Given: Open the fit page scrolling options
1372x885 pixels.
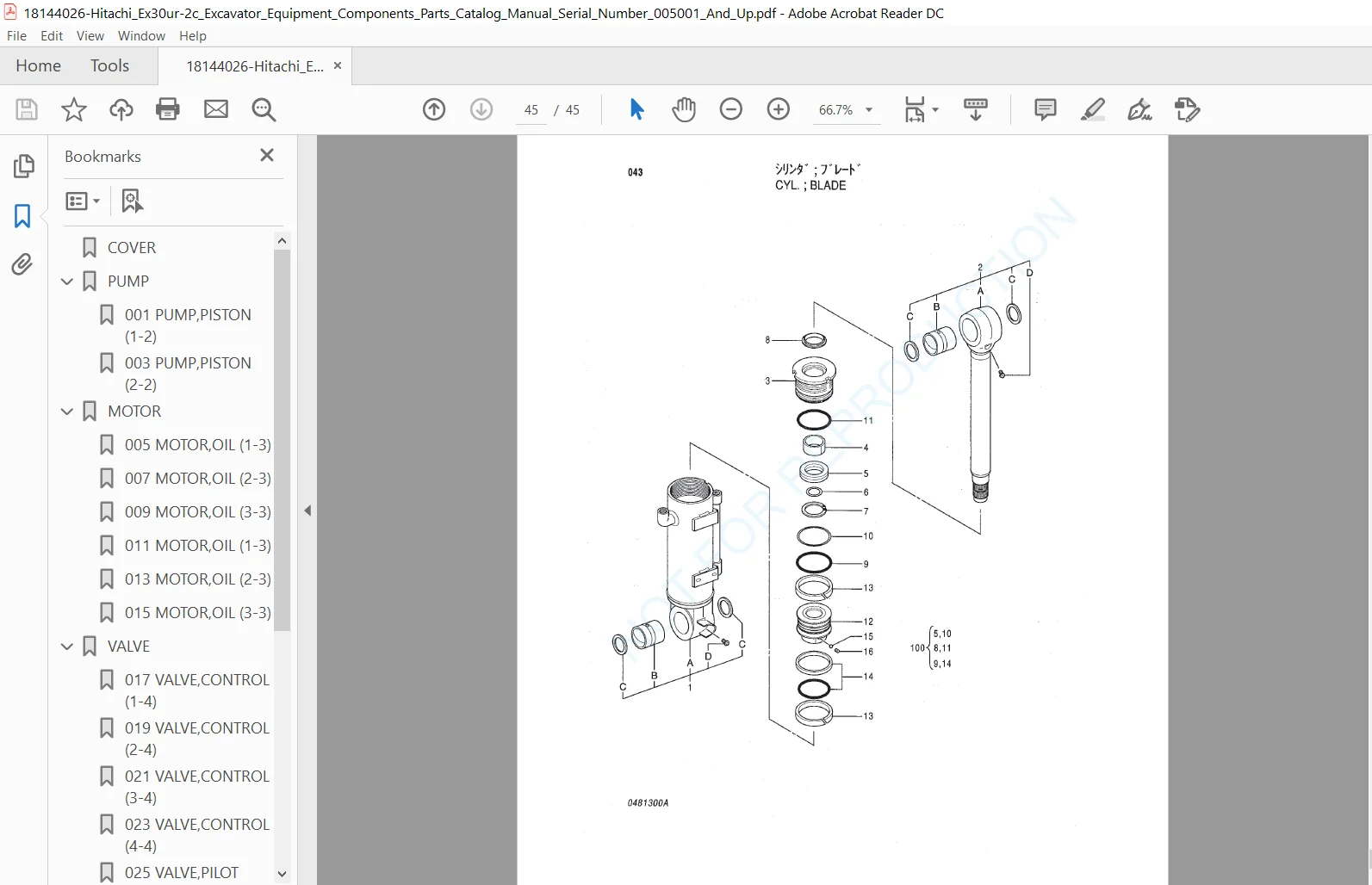Looking at the screenshot, I should (x=921, y=109).
